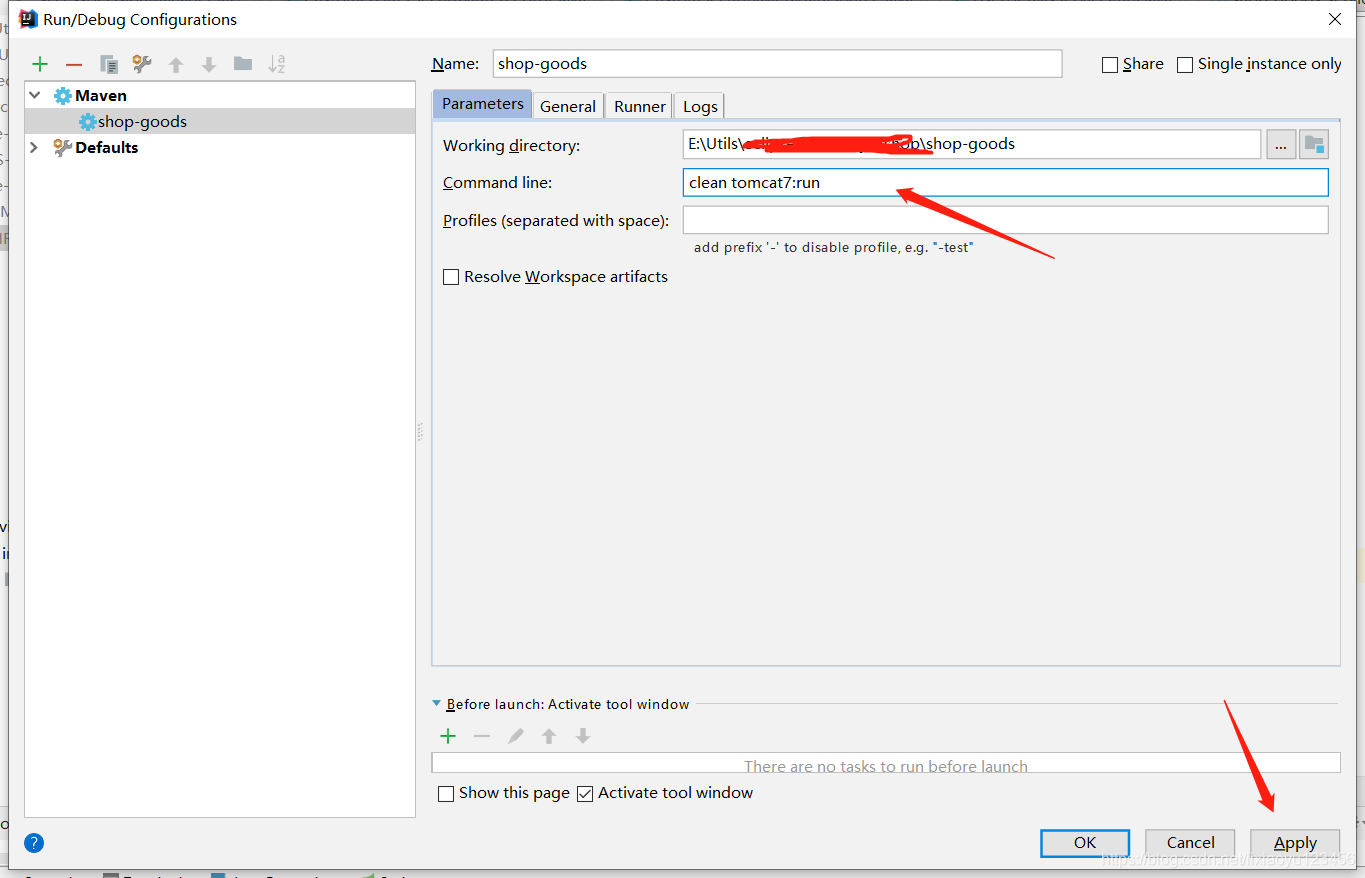This screenshot has width=1365, height=878.
Task: Click the shop-goods gear icon in the tree
Action: pyautogui.click(x=88, y=122)
